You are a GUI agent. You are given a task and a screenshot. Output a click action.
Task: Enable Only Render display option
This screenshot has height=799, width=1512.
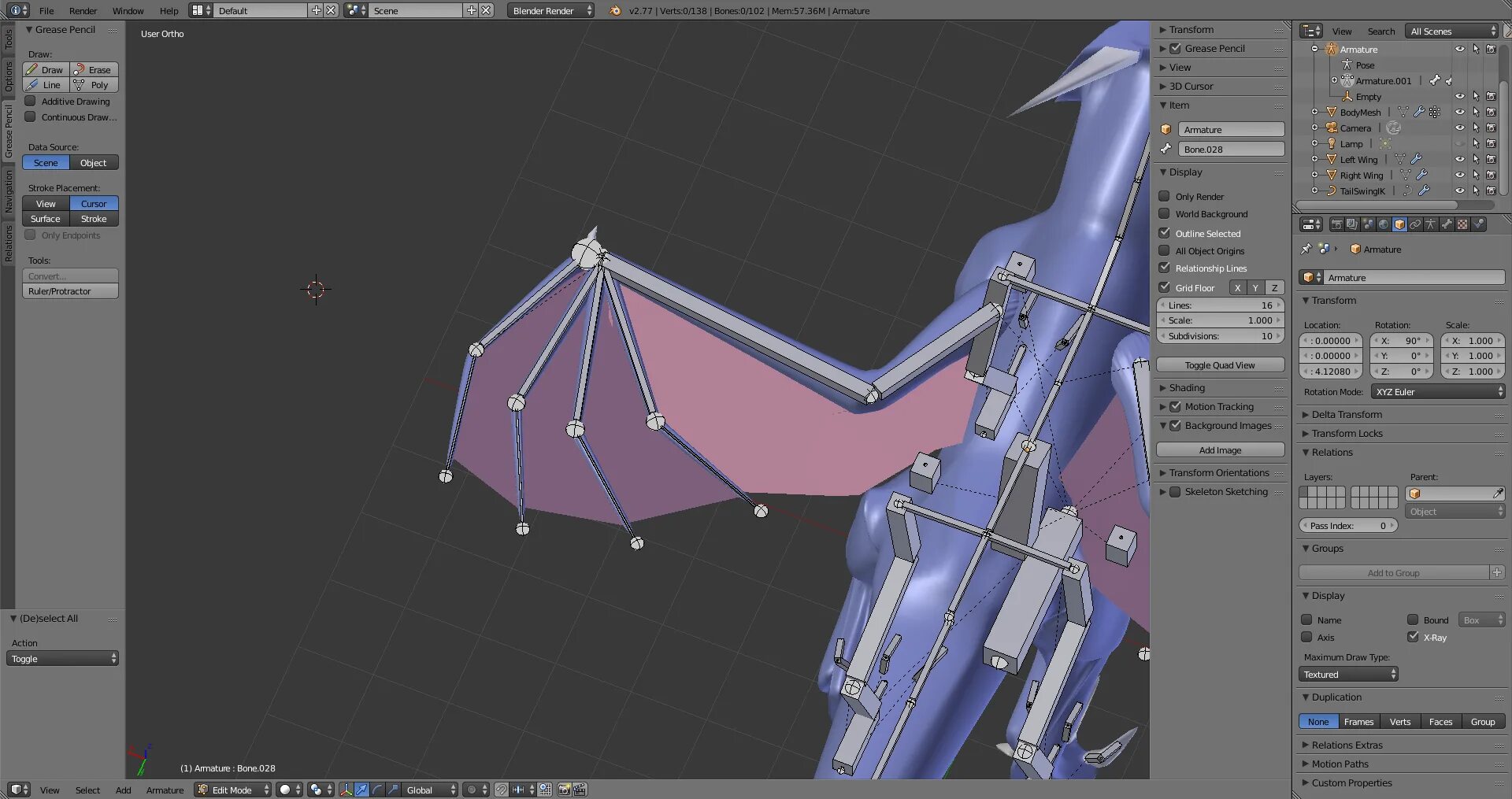(1164, 196)
